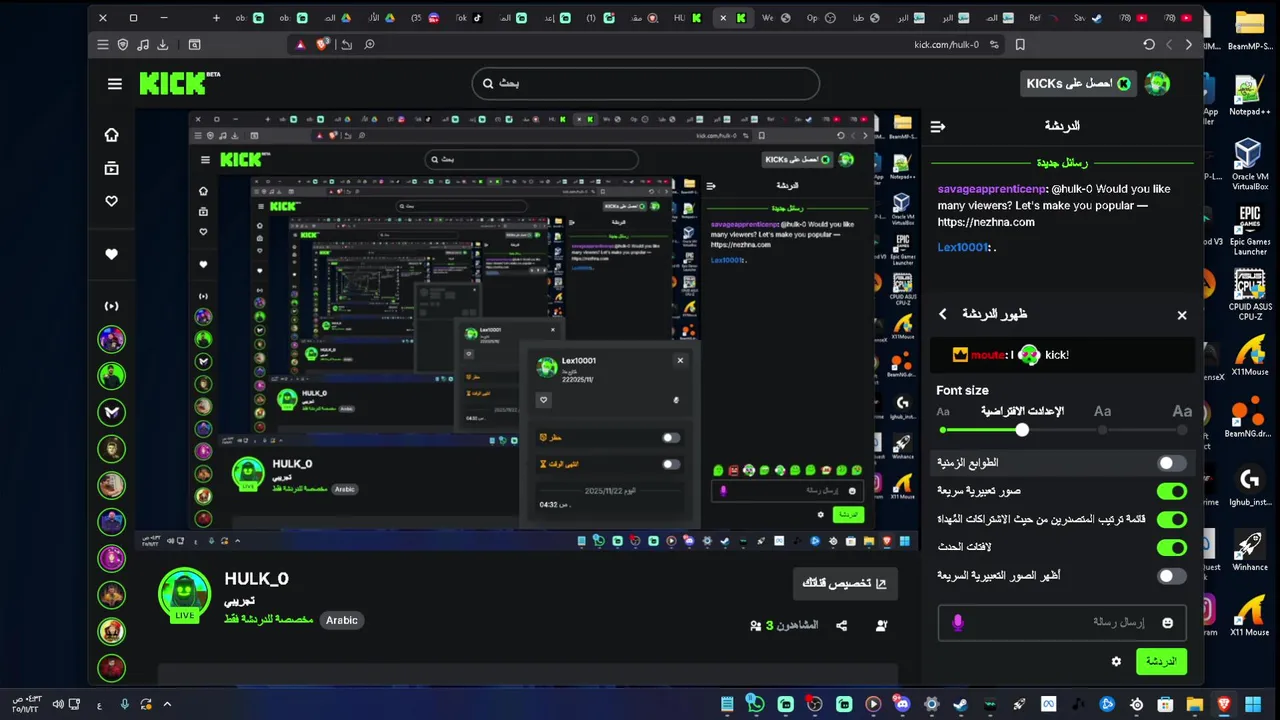Share the HULK_0 stream
The height and width of the screenshot is (720, 1280).
(842, 625)
